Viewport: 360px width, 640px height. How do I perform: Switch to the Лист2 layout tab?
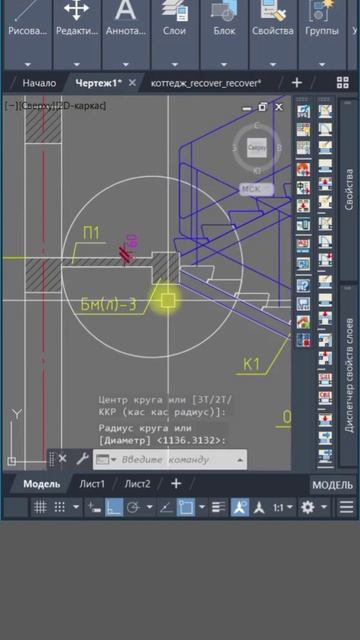(137, 484)
